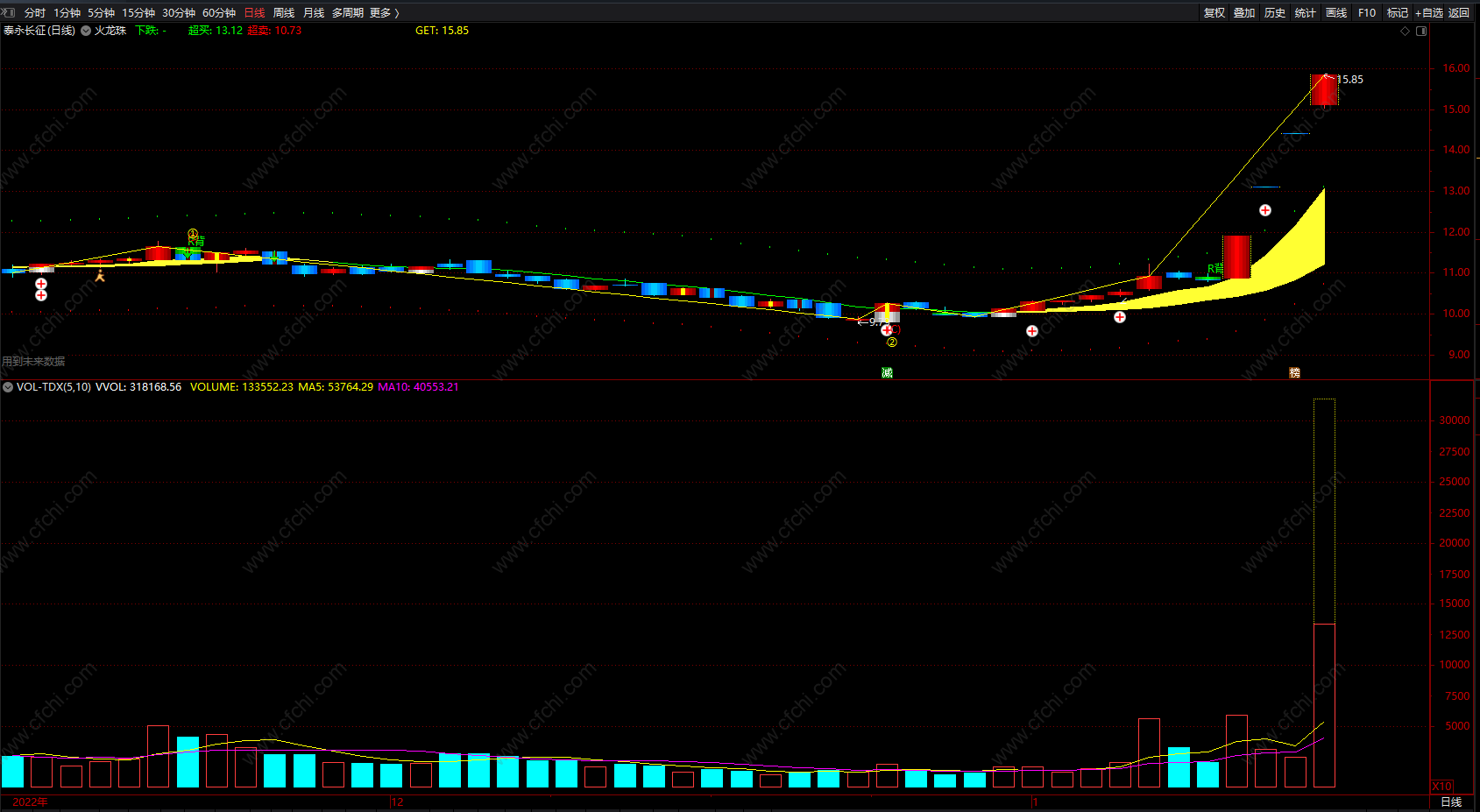Viewport: 1480px width, 812px height.
Task: Click the VOLUME: 133552.23 readout
Action: (242, 387)
